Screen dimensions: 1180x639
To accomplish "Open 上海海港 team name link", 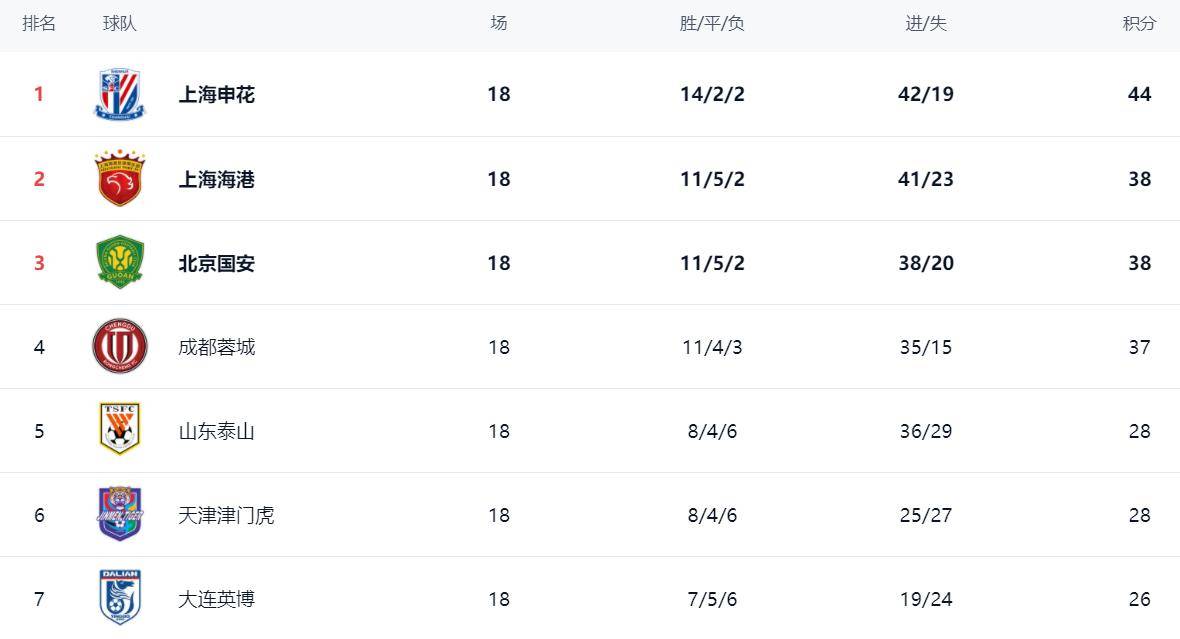I will (x=216, y=179).
